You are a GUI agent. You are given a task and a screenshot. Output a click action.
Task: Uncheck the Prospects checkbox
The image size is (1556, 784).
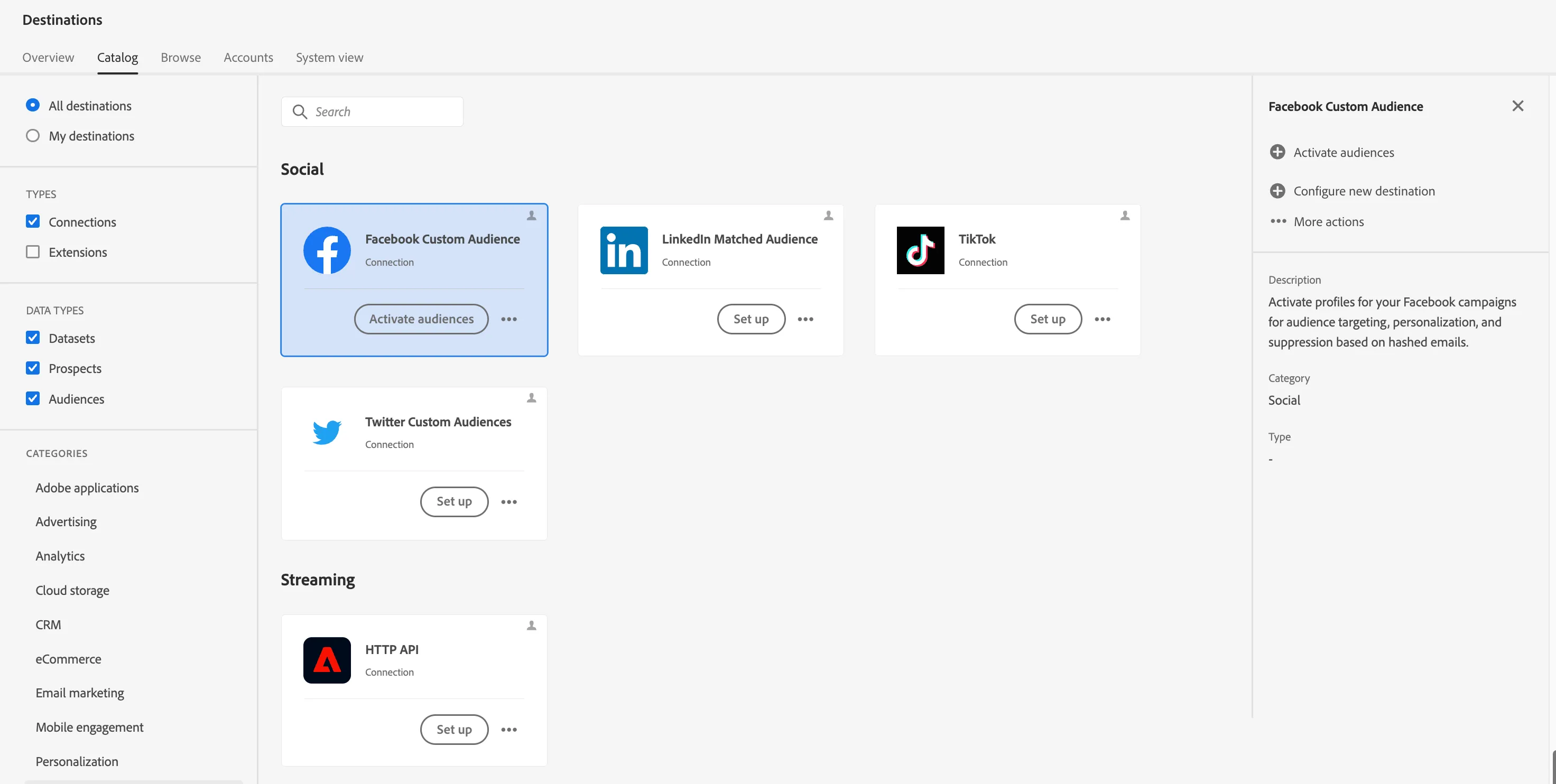[x=33, y=368]
